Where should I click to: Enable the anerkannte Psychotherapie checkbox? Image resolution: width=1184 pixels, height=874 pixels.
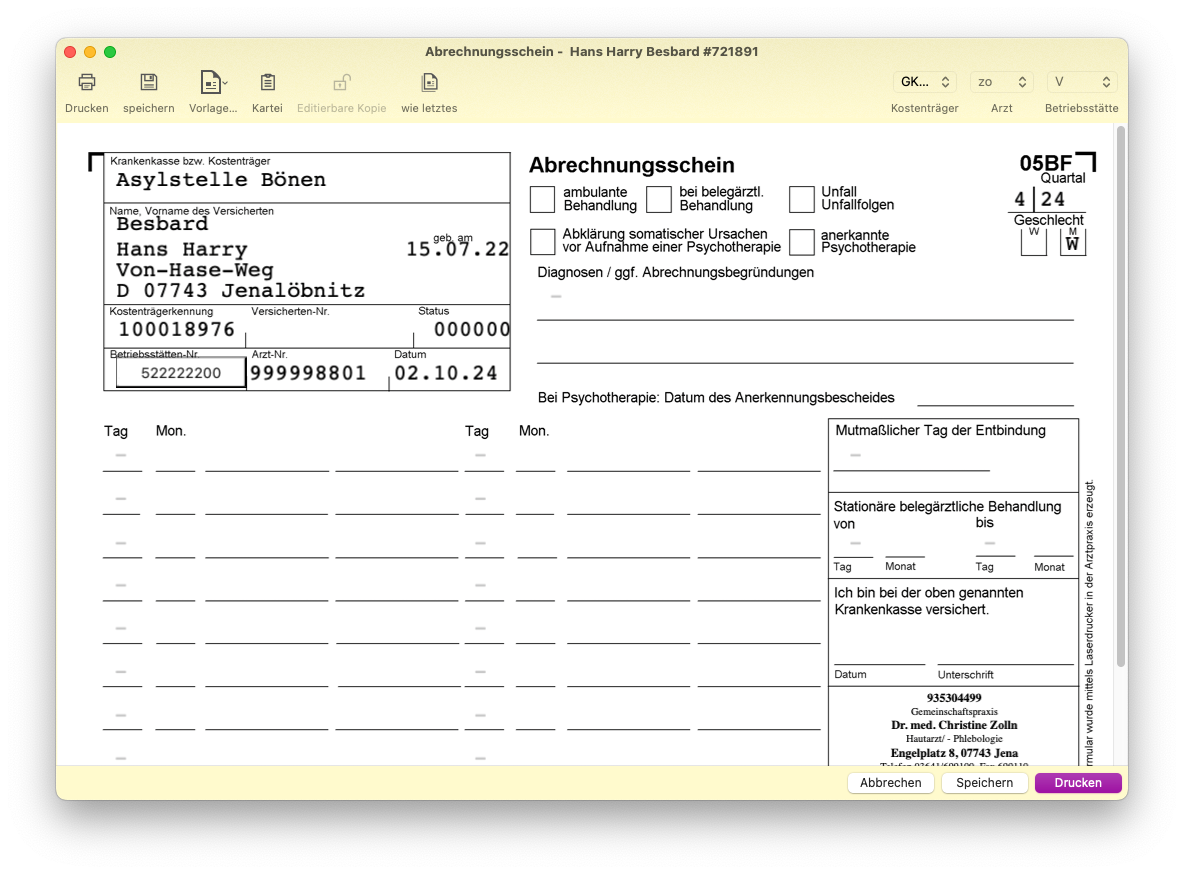(x=801, y=242)
